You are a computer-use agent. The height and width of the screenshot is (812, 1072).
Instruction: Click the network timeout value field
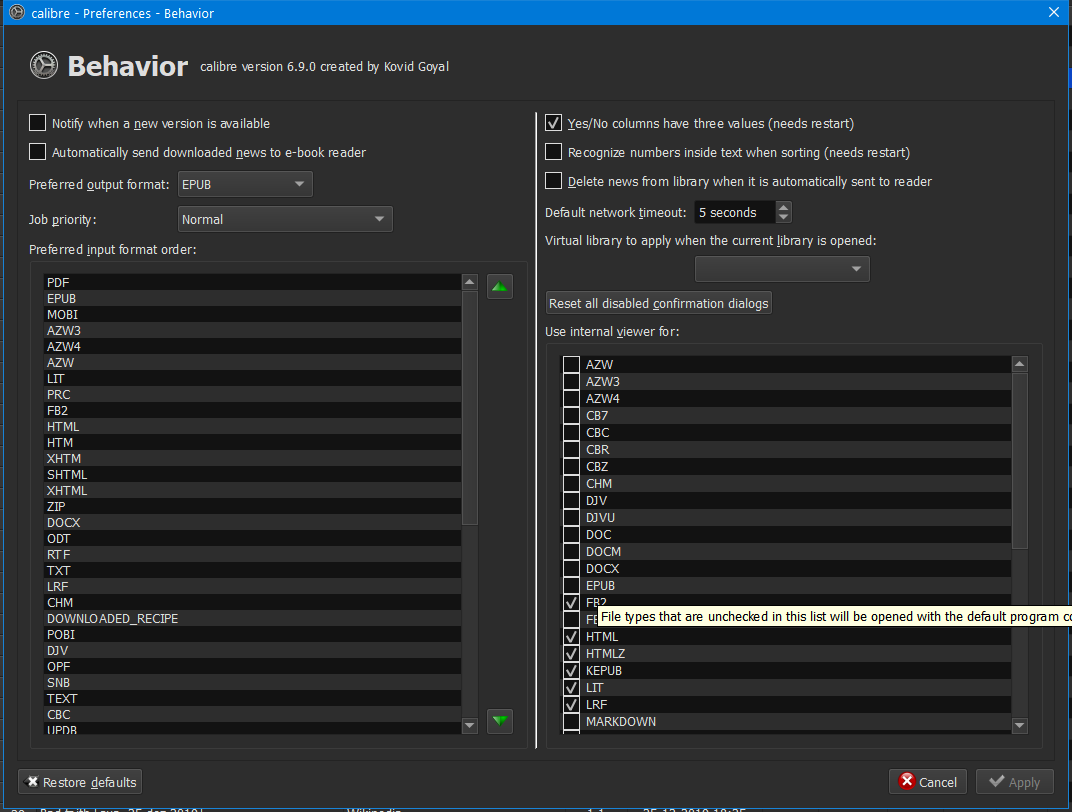point(735,213)
